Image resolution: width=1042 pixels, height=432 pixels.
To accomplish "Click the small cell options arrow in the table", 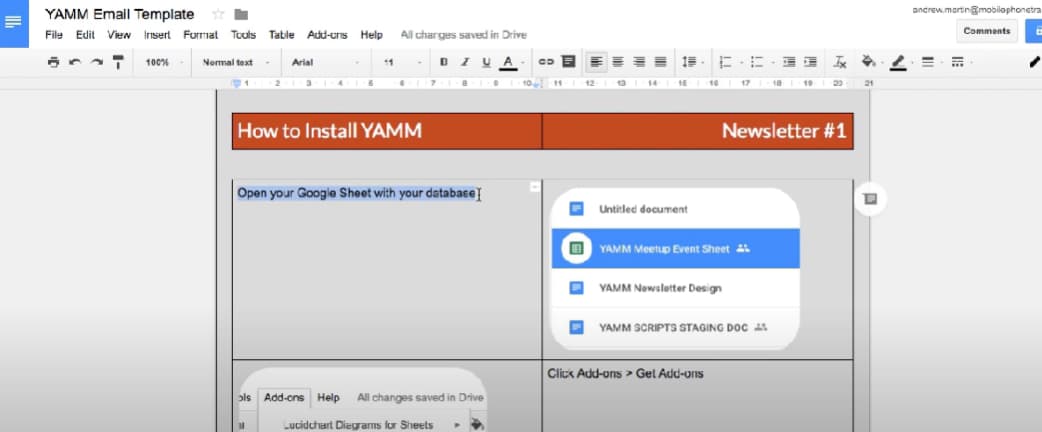I will (x=534, y=187).
